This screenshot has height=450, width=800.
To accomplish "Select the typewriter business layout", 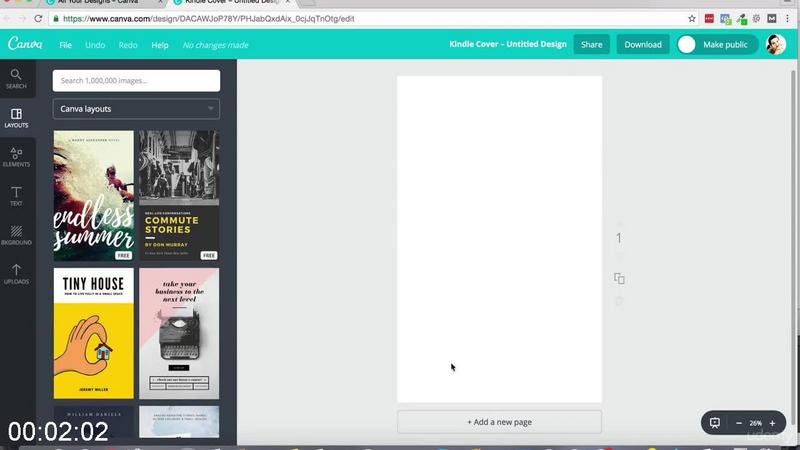I will [179, 334].
